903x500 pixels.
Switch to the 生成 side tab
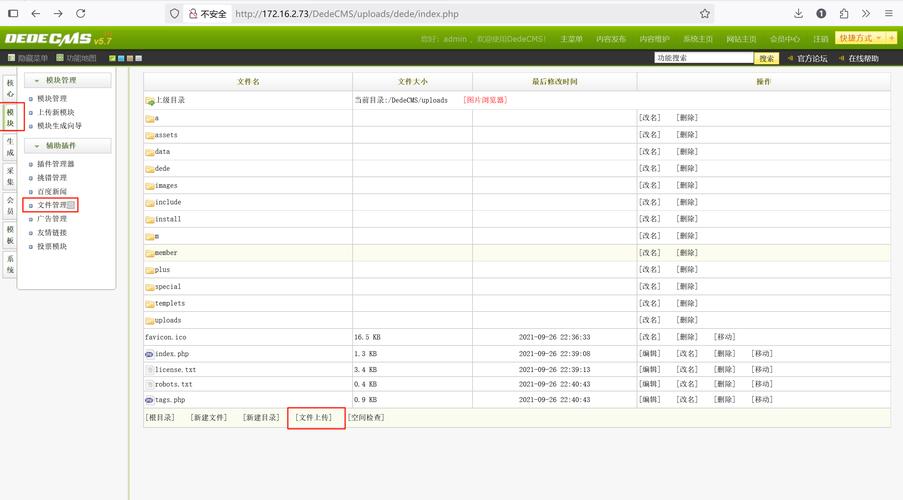pyautogui.click(x=10, y=147)
